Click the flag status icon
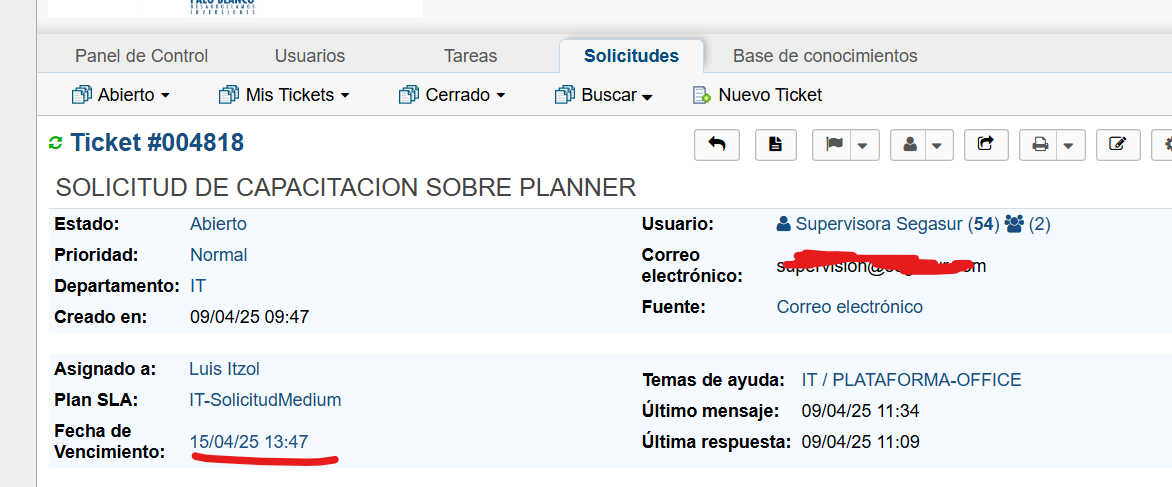1172x487 pixels. point(834,145)
